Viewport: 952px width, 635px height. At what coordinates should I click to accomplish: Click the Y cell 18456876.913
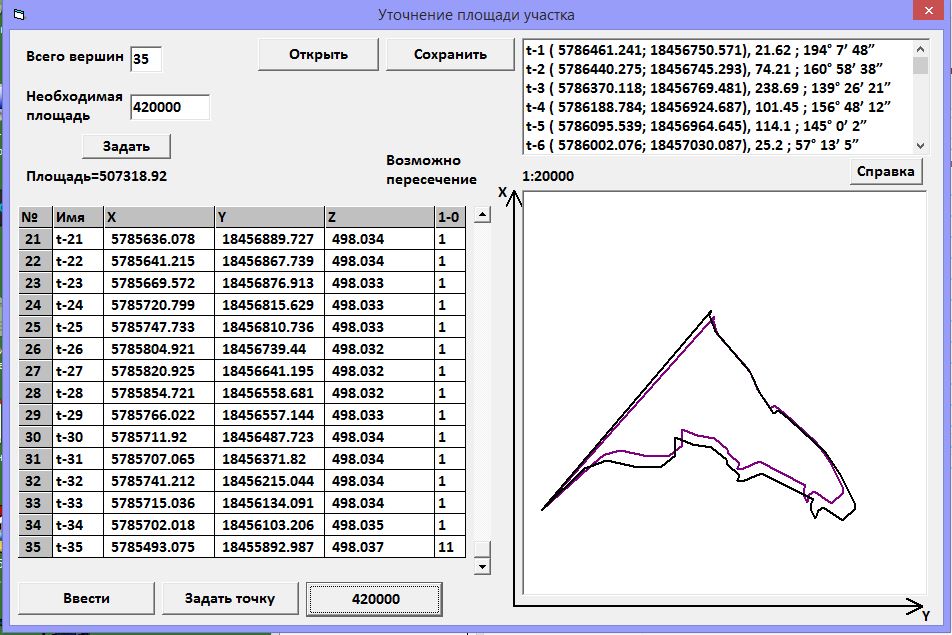click(x=270, y=284)
